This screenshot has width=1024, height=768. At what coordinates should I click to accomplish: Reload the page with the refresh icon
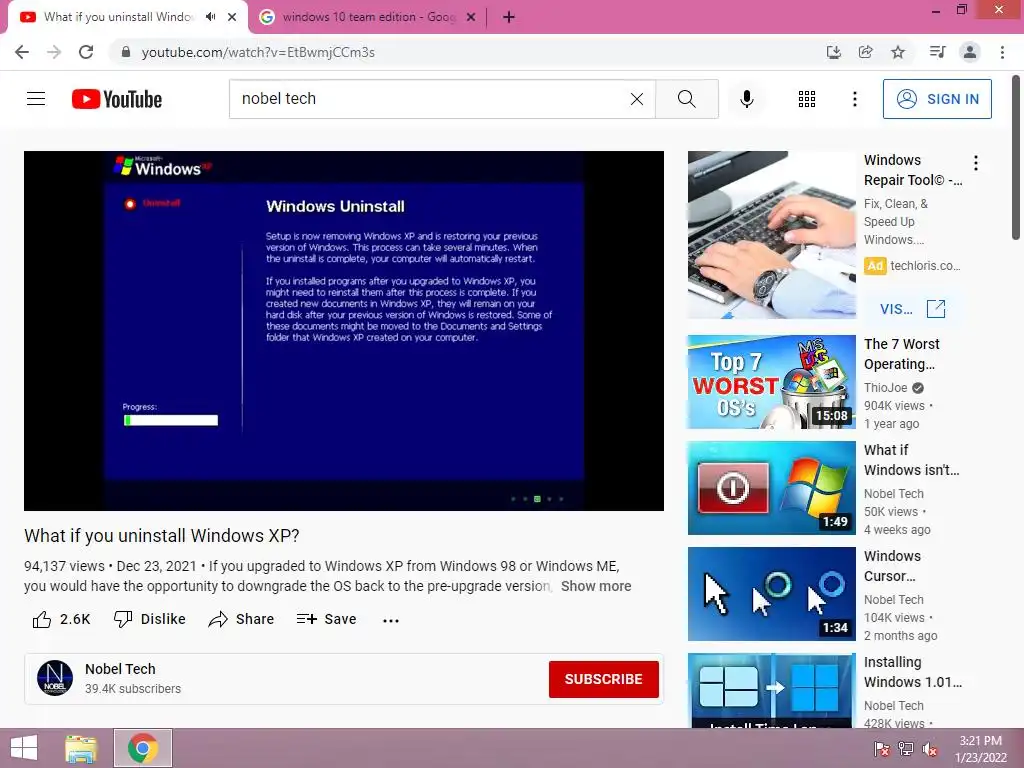point(86,52)
